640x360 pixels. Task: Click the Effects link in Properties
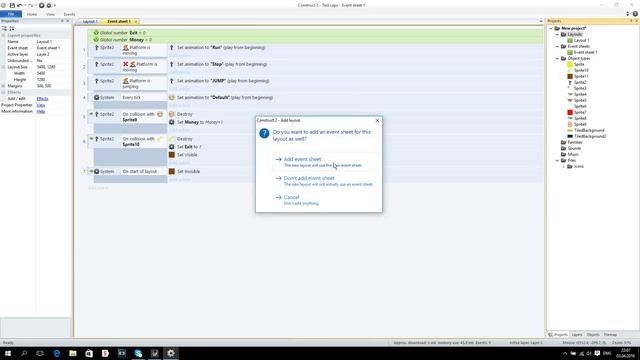[42, 99]
